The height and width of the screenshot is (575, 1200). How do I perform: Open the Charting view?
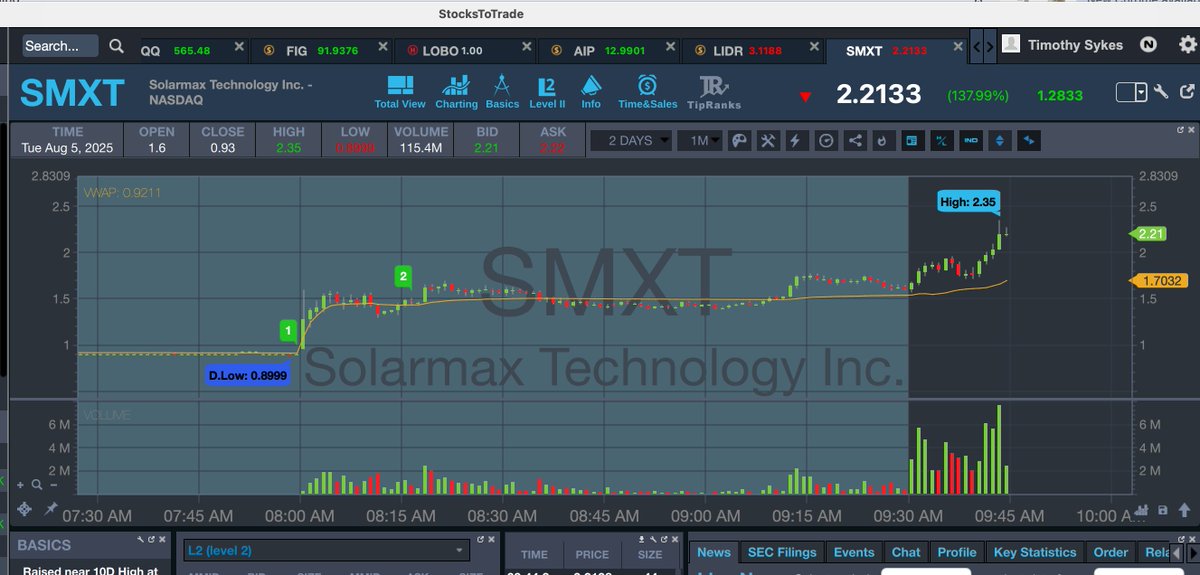[456, 92]
